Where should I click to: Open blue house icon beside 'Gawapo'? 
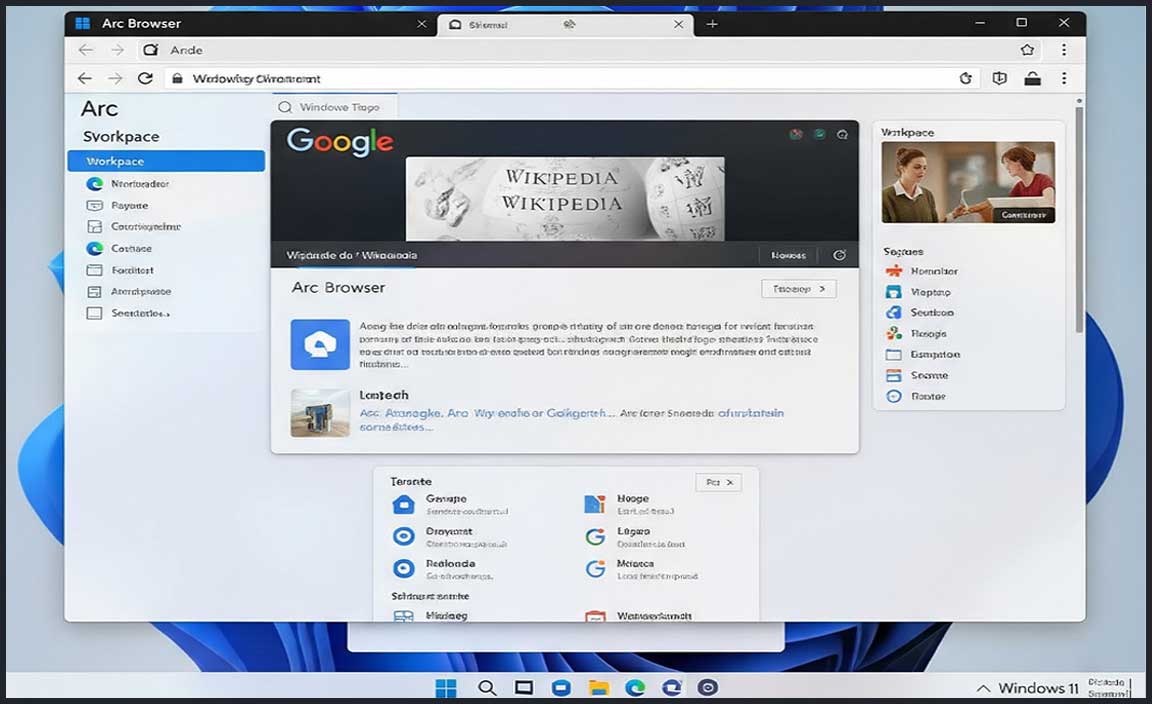(403, 504)
